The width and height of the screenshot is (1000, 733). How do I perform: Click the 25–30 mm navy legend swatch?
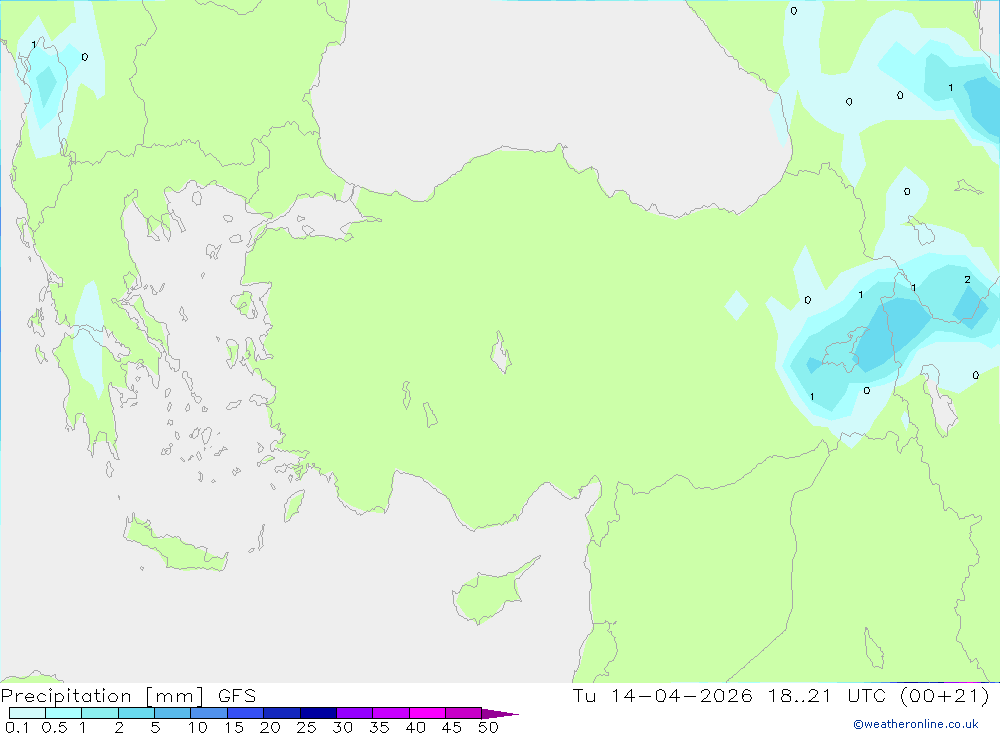(318, 713)
